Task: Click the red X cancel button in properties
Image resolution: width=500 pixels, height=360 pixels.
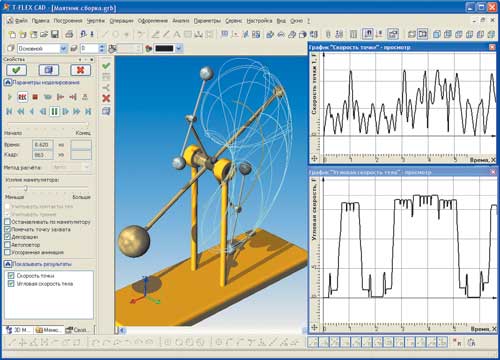Action: 80,70
